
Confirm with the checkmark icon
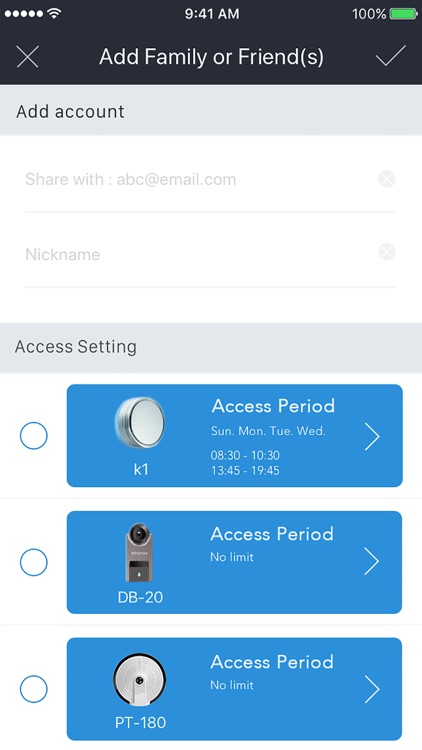tap(390, 56)
